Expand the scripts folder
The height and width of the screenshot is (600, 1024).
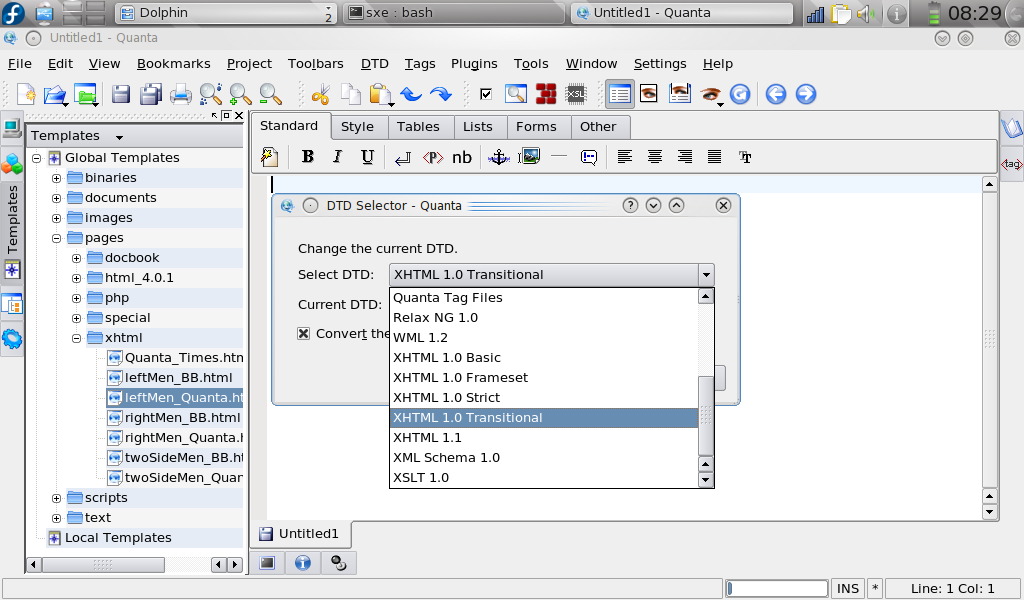pos(56,498)
